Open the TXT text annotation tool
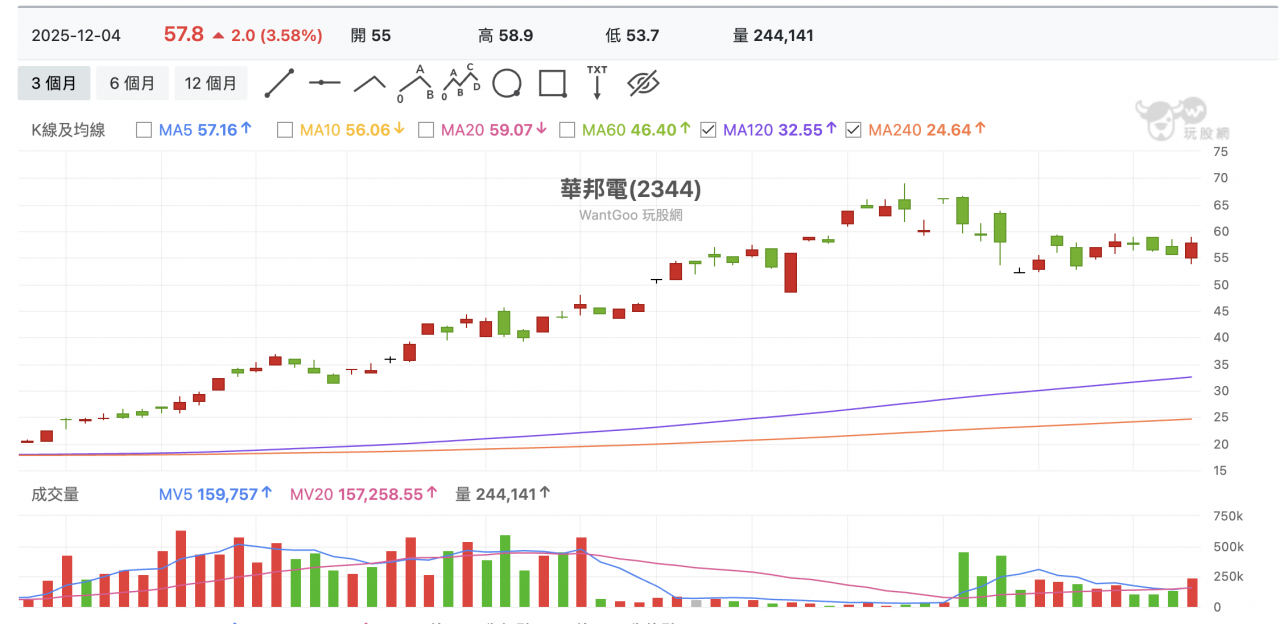Screen dimensions: 1280x624 click(x=597, y=83)
